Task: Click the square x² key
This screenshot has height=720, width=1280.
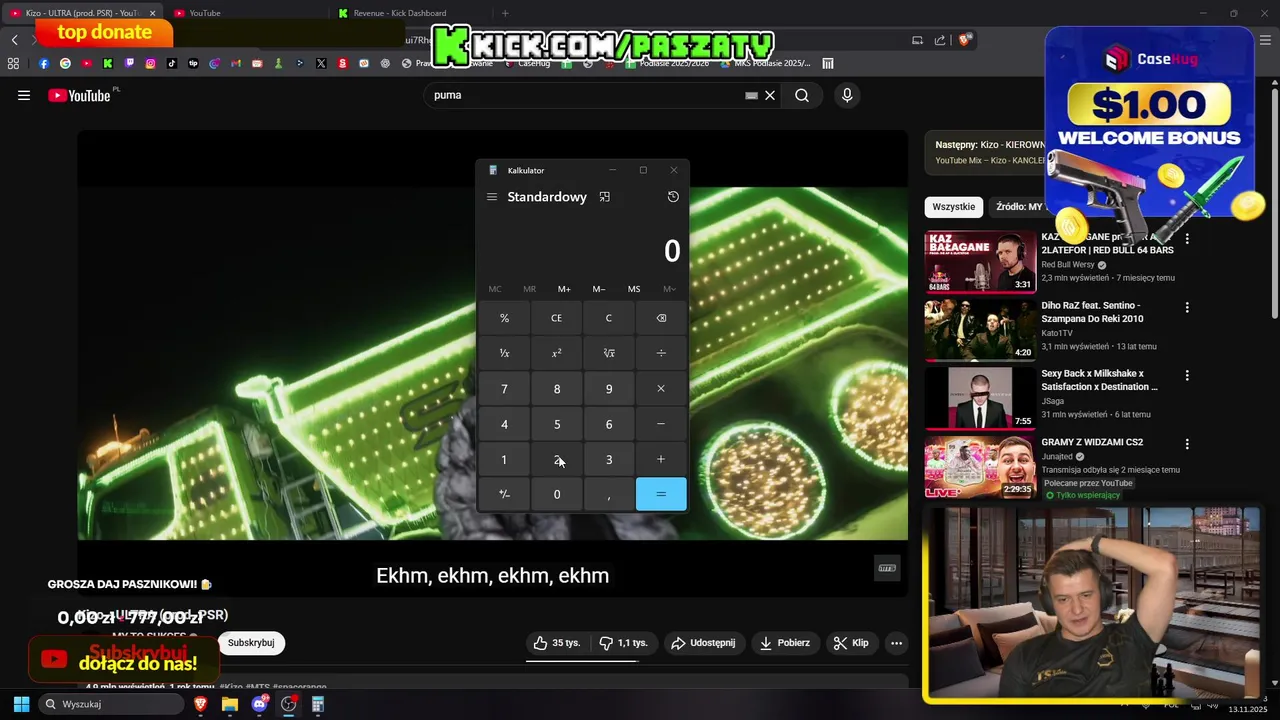Action: click(557, 353)
